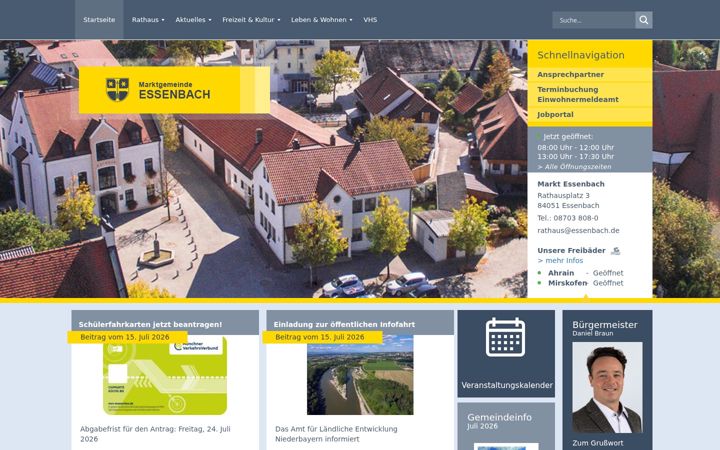Expand the Leben & Wohnen menu
Viewport: 720px width, 450px height.
point(321,20)
